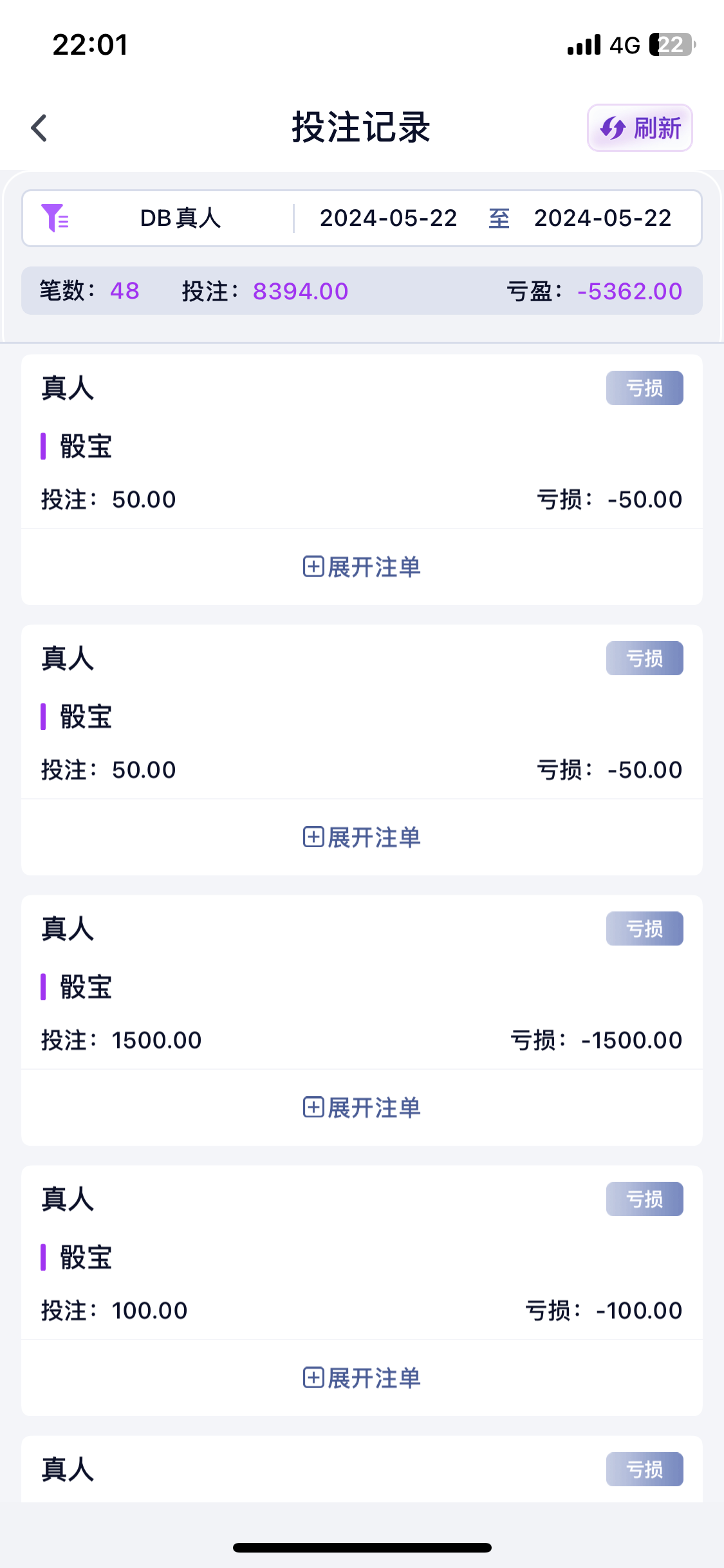The height and width of the screenshot is (1568, 724).
Task: Tap the 骰宝 title in the 1500.00 record
Action: pyautogui.click(x=86, y=987)
